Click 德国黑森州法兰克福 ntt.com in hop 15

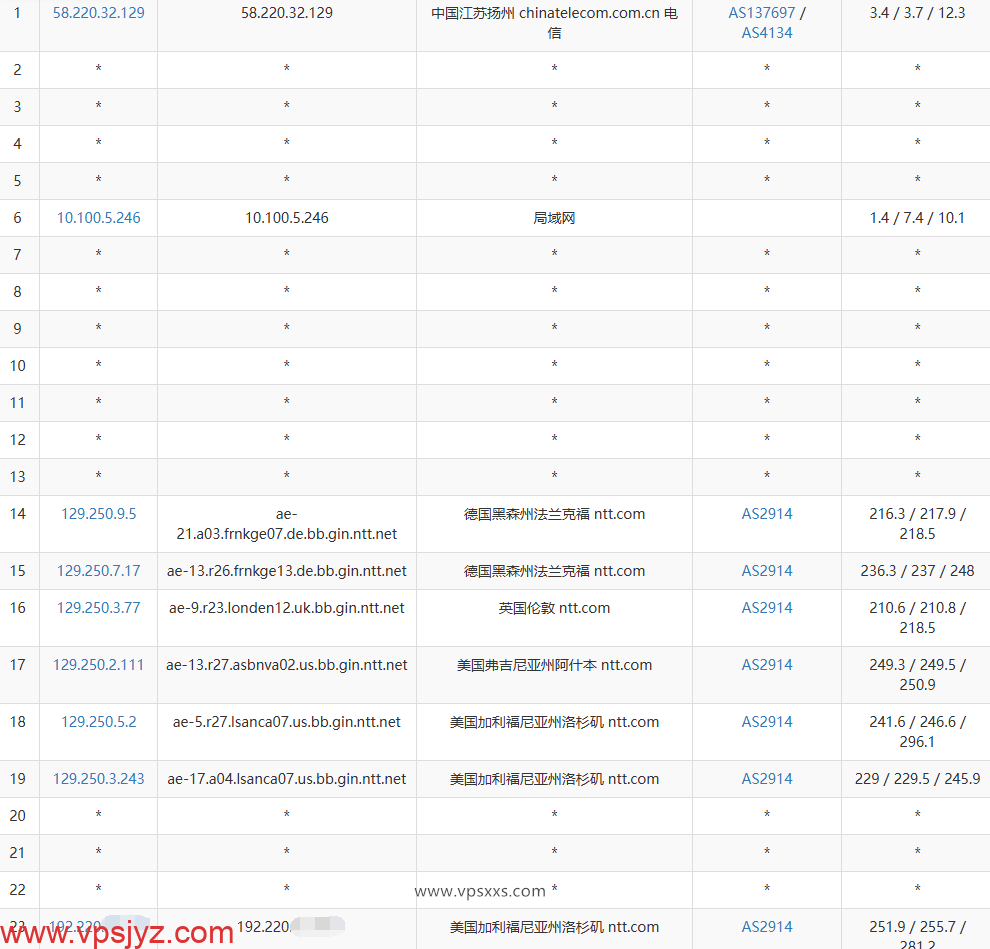(554, 571)
